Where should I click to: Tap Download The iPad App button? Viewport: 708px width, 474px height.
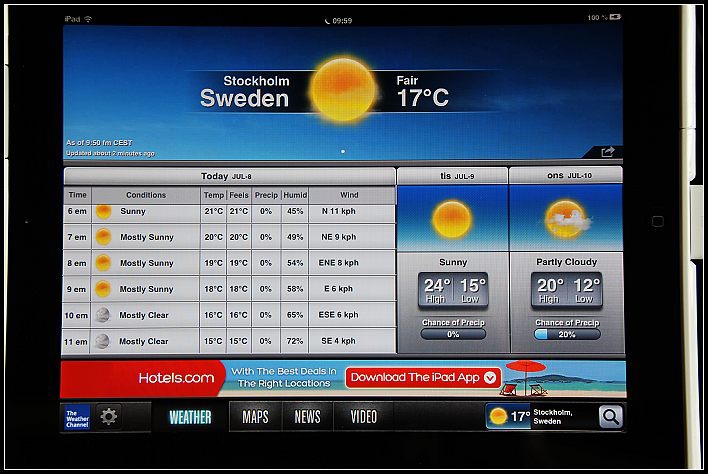[423, 377]
